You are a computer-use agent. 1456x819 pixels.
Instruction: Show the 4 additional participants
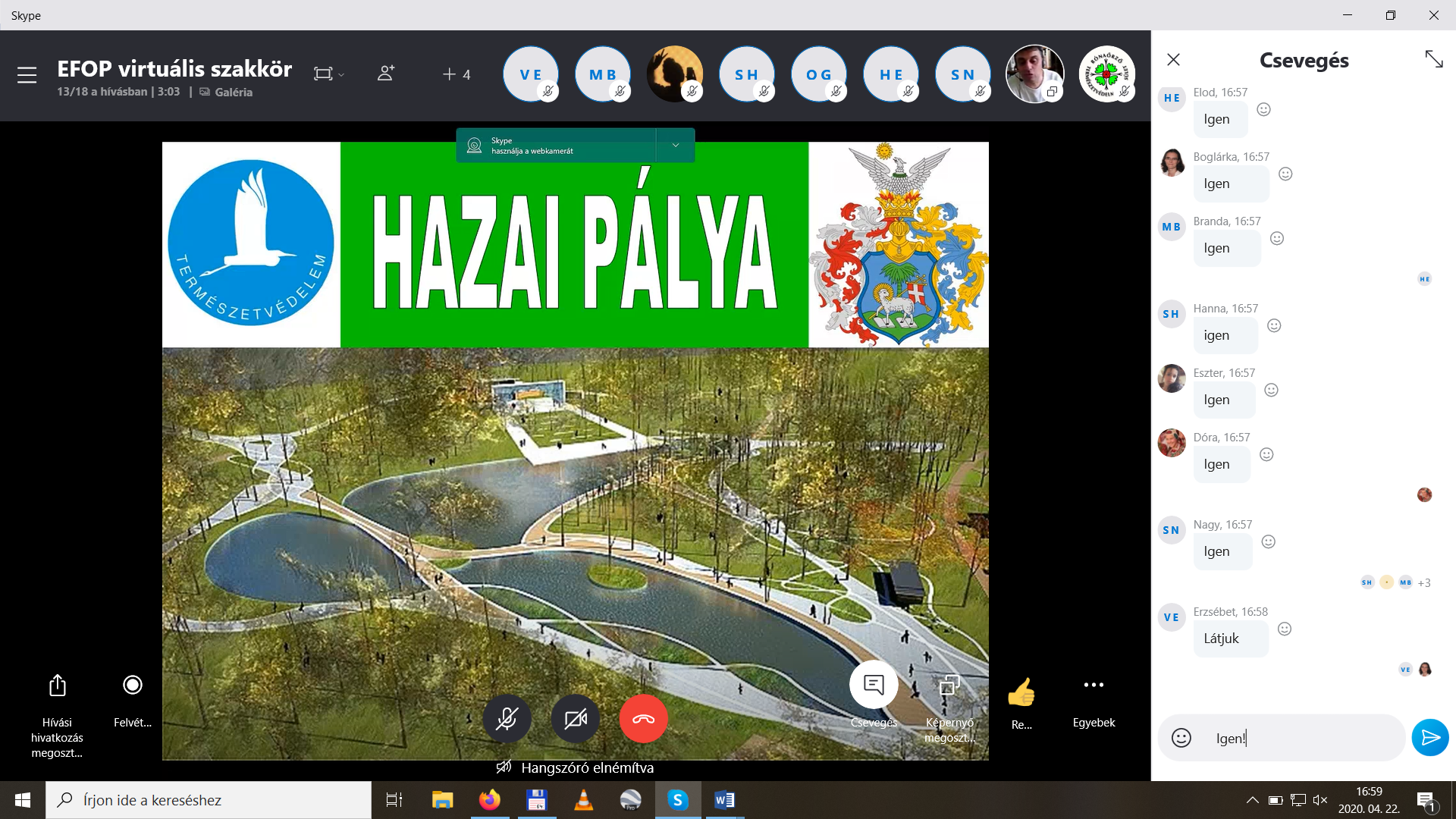coord(457,74)
